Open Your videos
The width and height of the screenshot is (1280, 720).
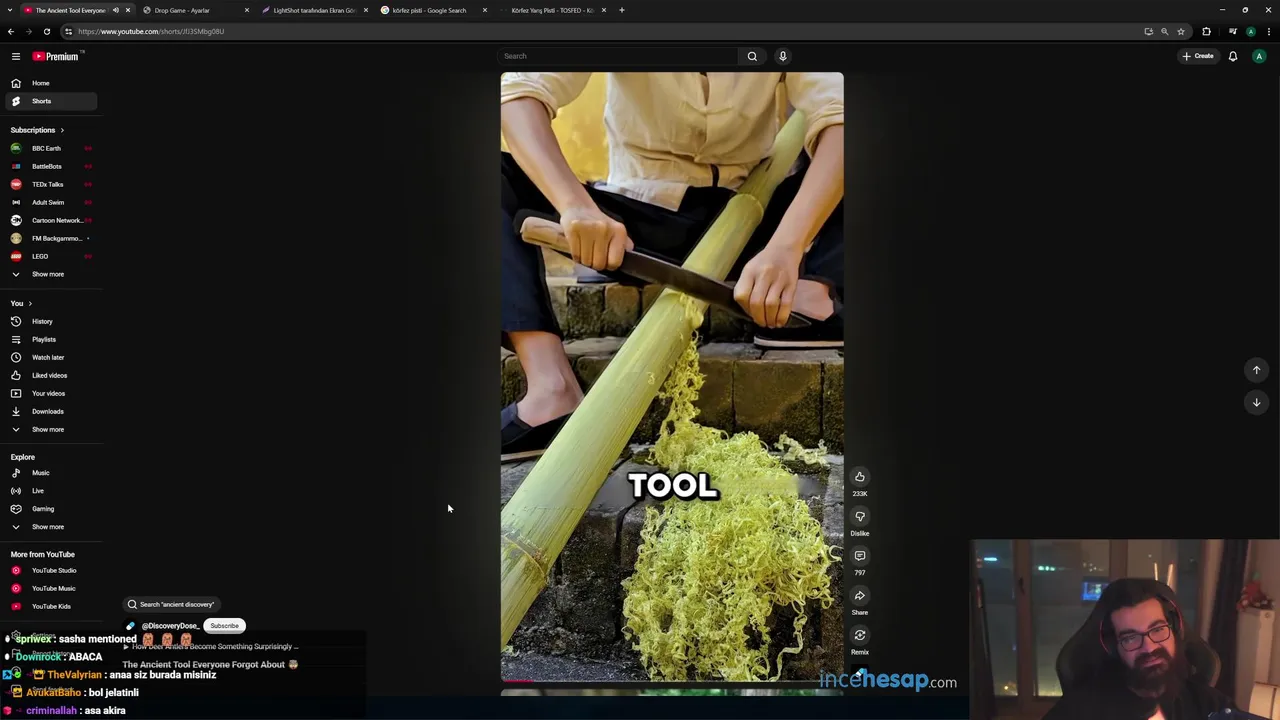pos(49,393)
